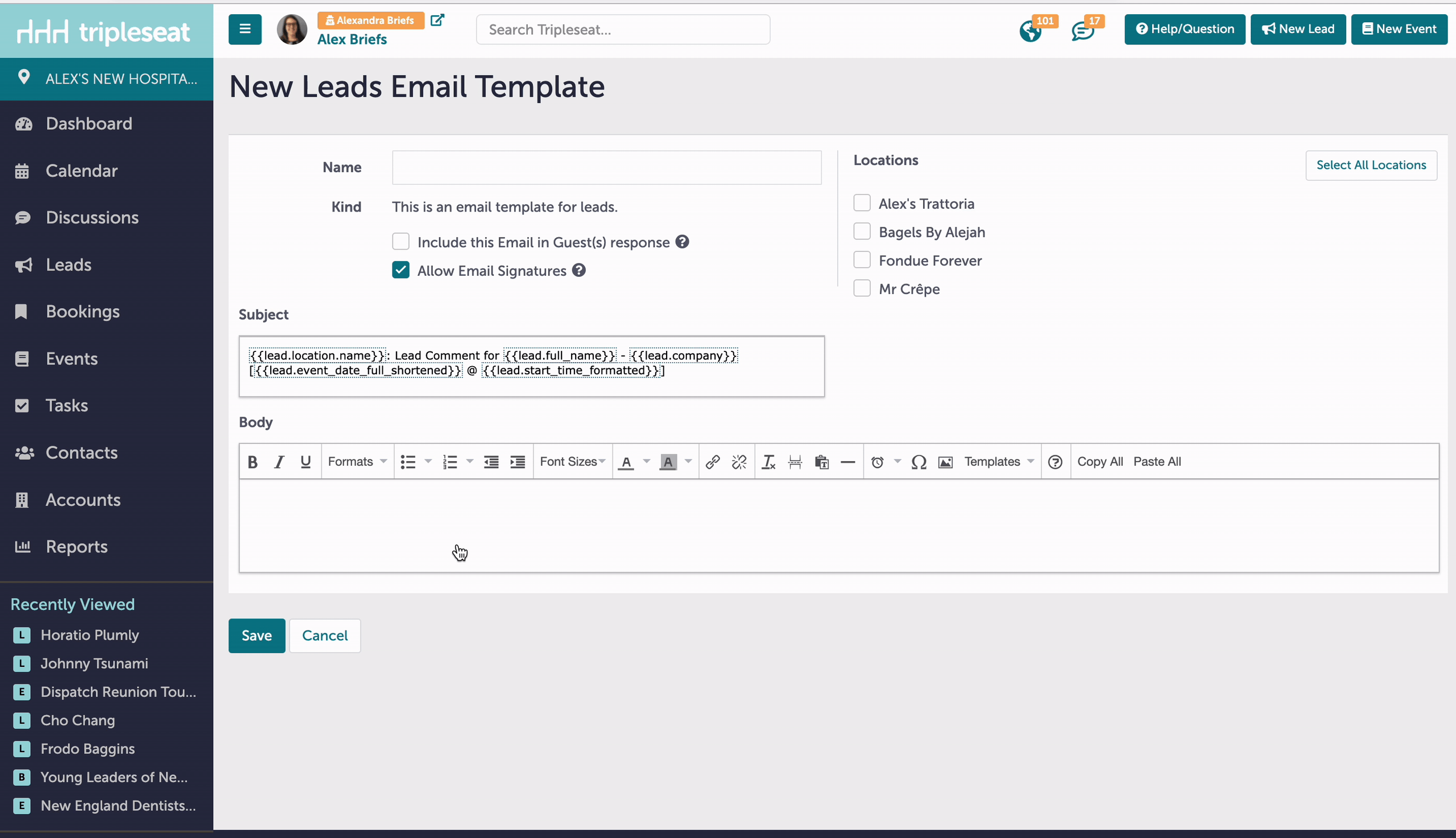Click the Clear formatting icon

click(x=768, y=462)
